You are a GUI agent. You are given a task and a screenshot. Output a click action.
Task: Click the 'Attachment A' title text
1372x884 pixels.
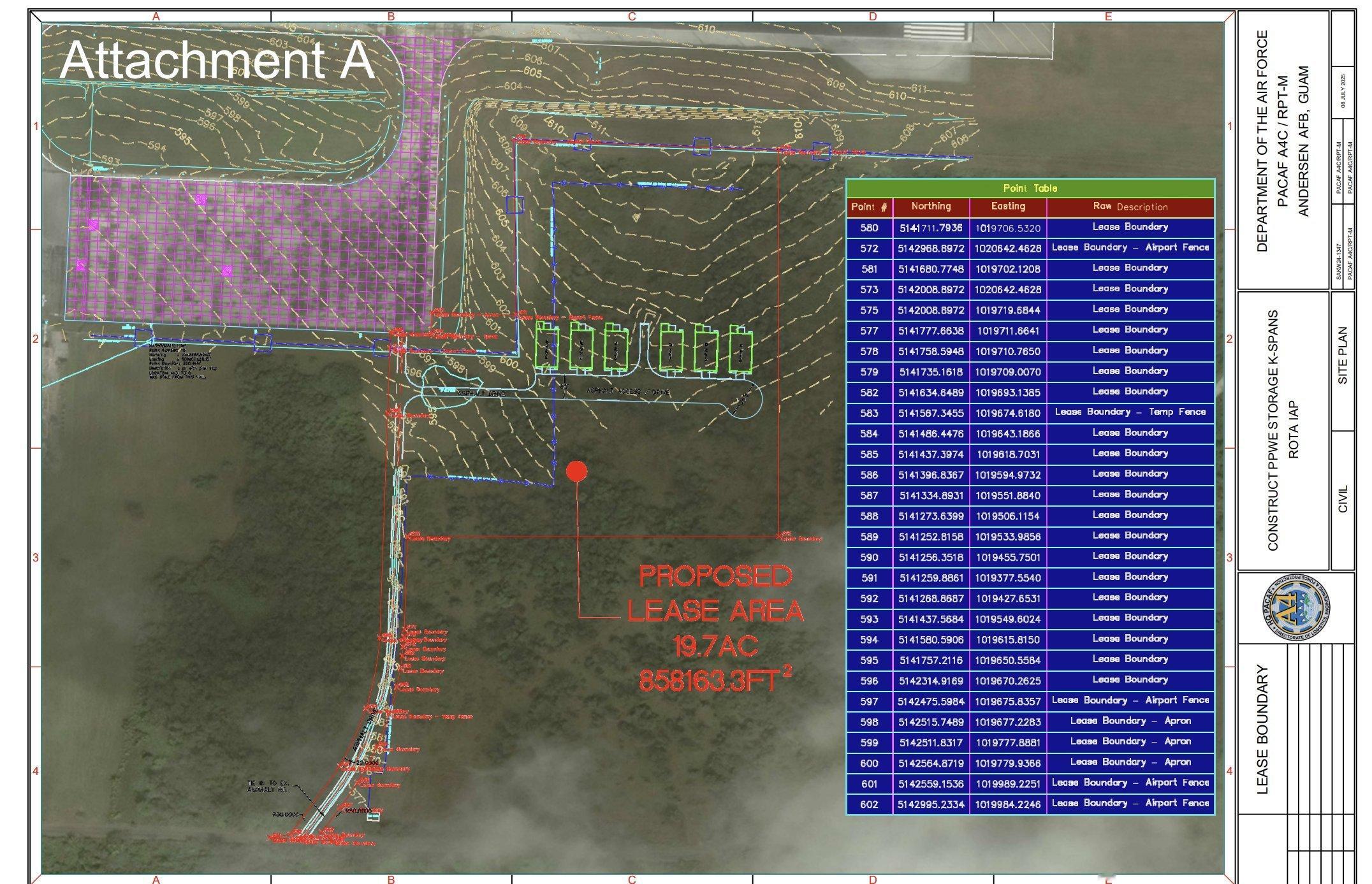click(217, 60)
